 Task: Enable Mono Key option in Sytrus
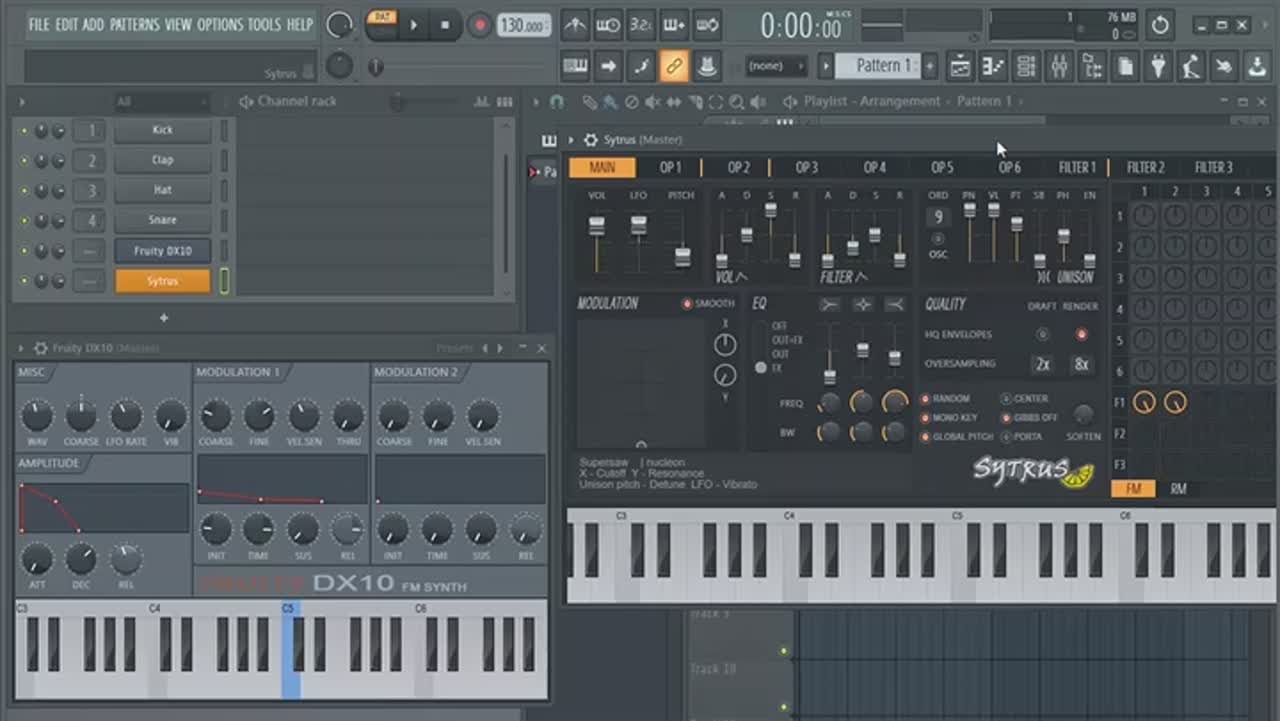click(x=925, y=418)
